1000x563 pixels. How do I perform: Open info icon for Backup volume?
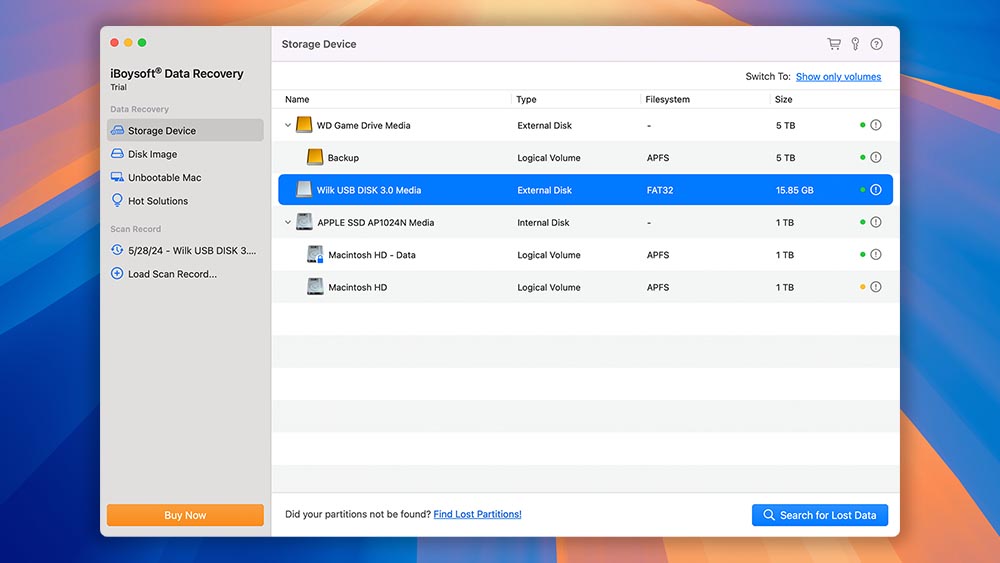point(876,157)
